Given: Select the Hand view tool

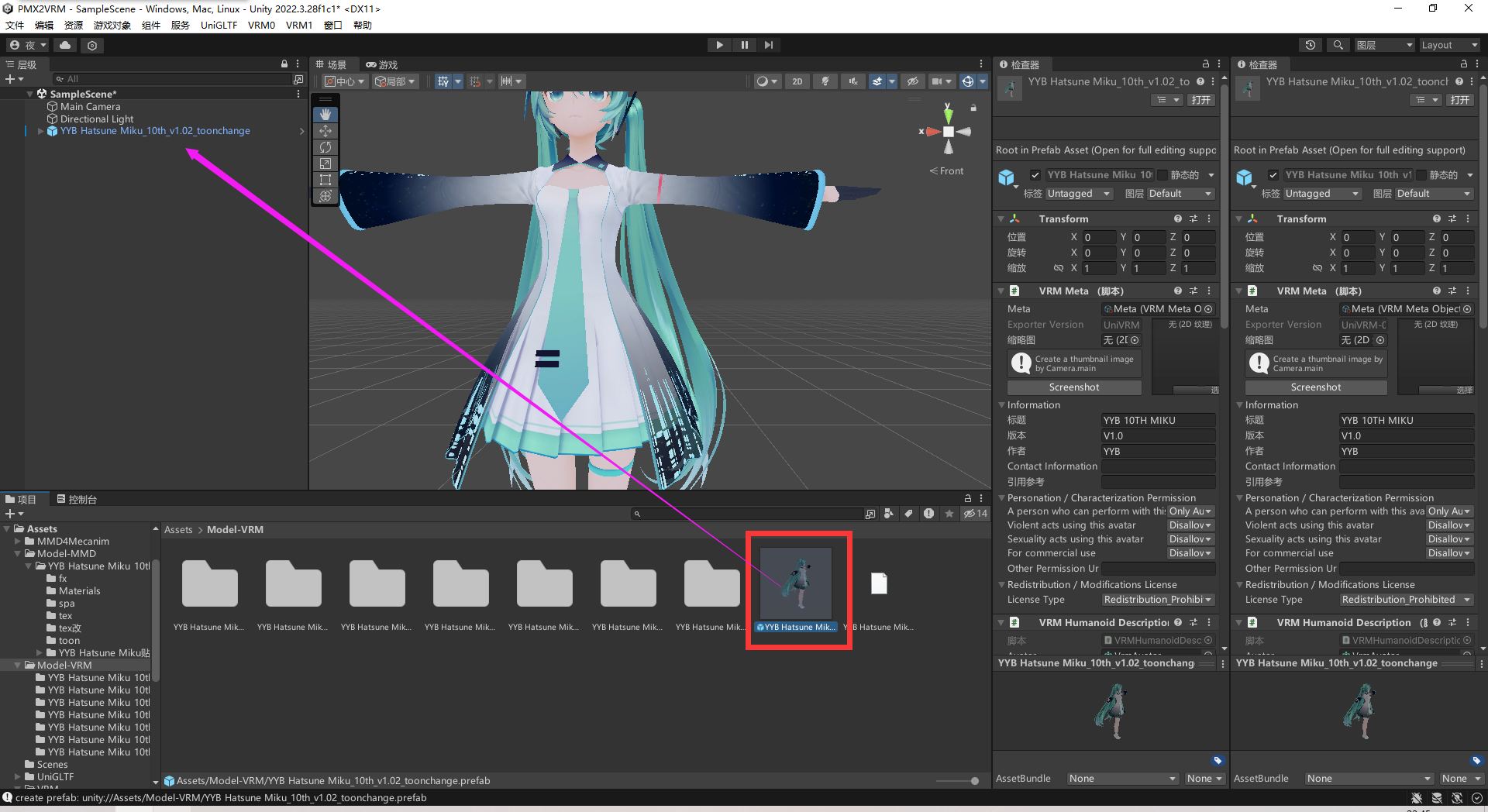Looking at the screenshot, I should click(x=325, y=114).
